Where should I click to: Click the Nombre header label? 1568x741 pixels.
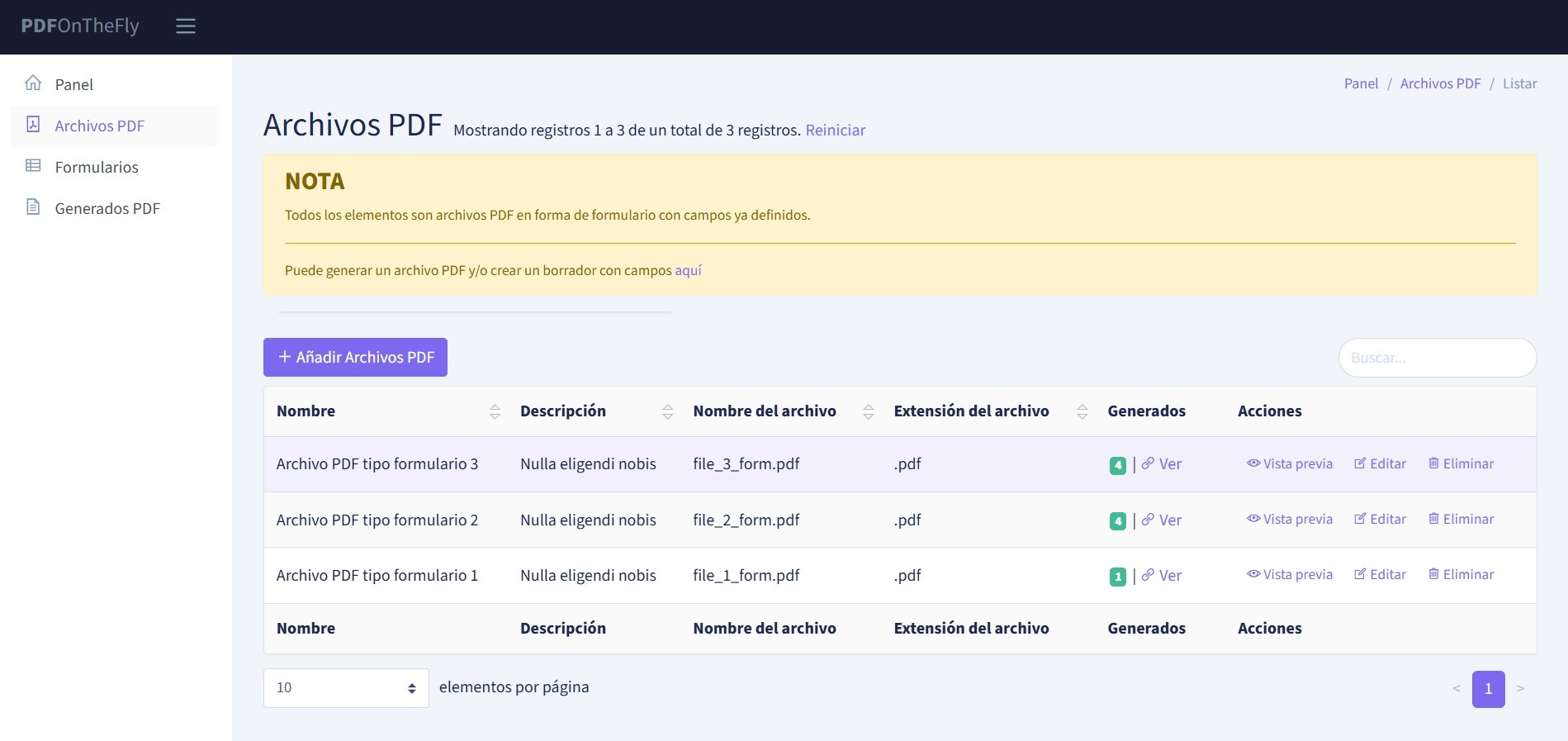point(306,411)
